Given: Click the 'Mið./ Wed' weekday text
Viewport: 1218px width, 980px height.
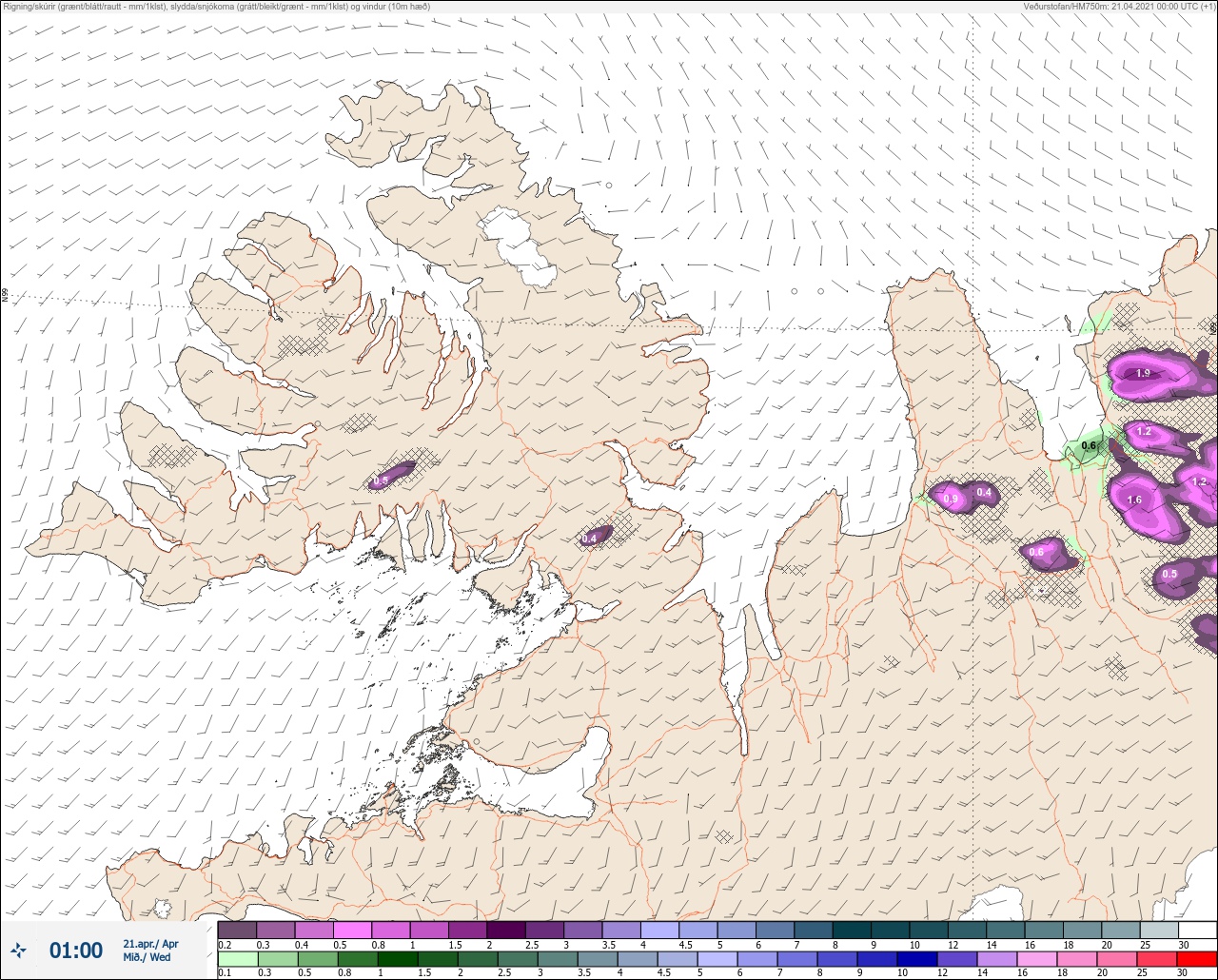Looking at the screenshot, I should tap(147, 958).
